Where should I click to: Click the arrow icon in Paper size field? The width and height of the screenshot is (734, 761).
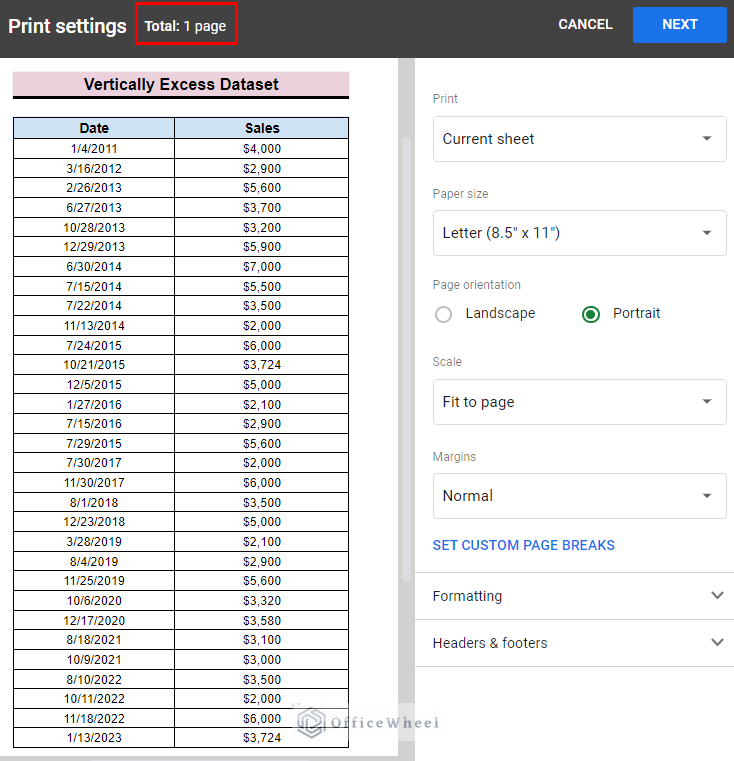707,234
